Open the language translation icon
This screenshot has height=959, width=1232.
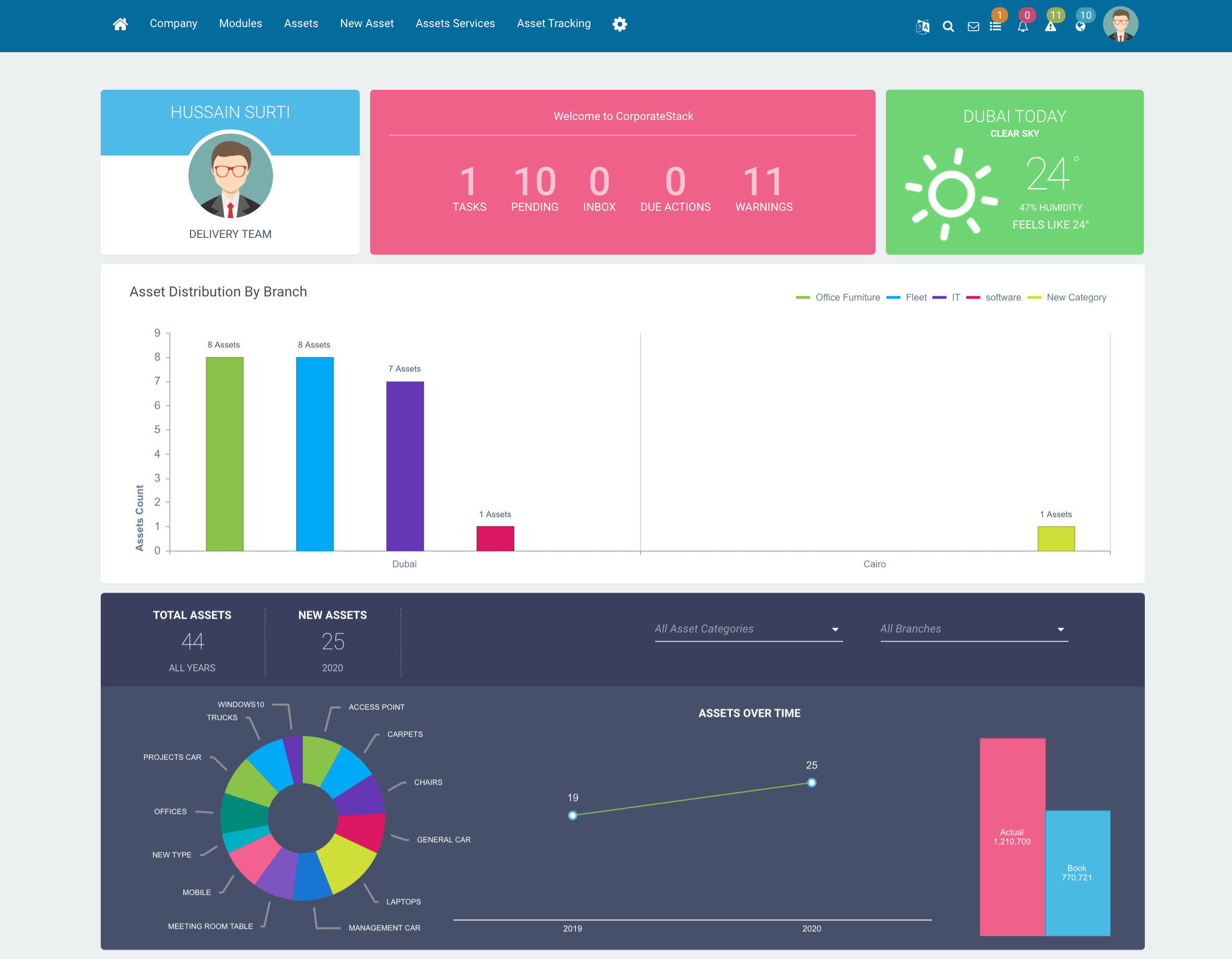pyautogui.click(x=922, y=27)
